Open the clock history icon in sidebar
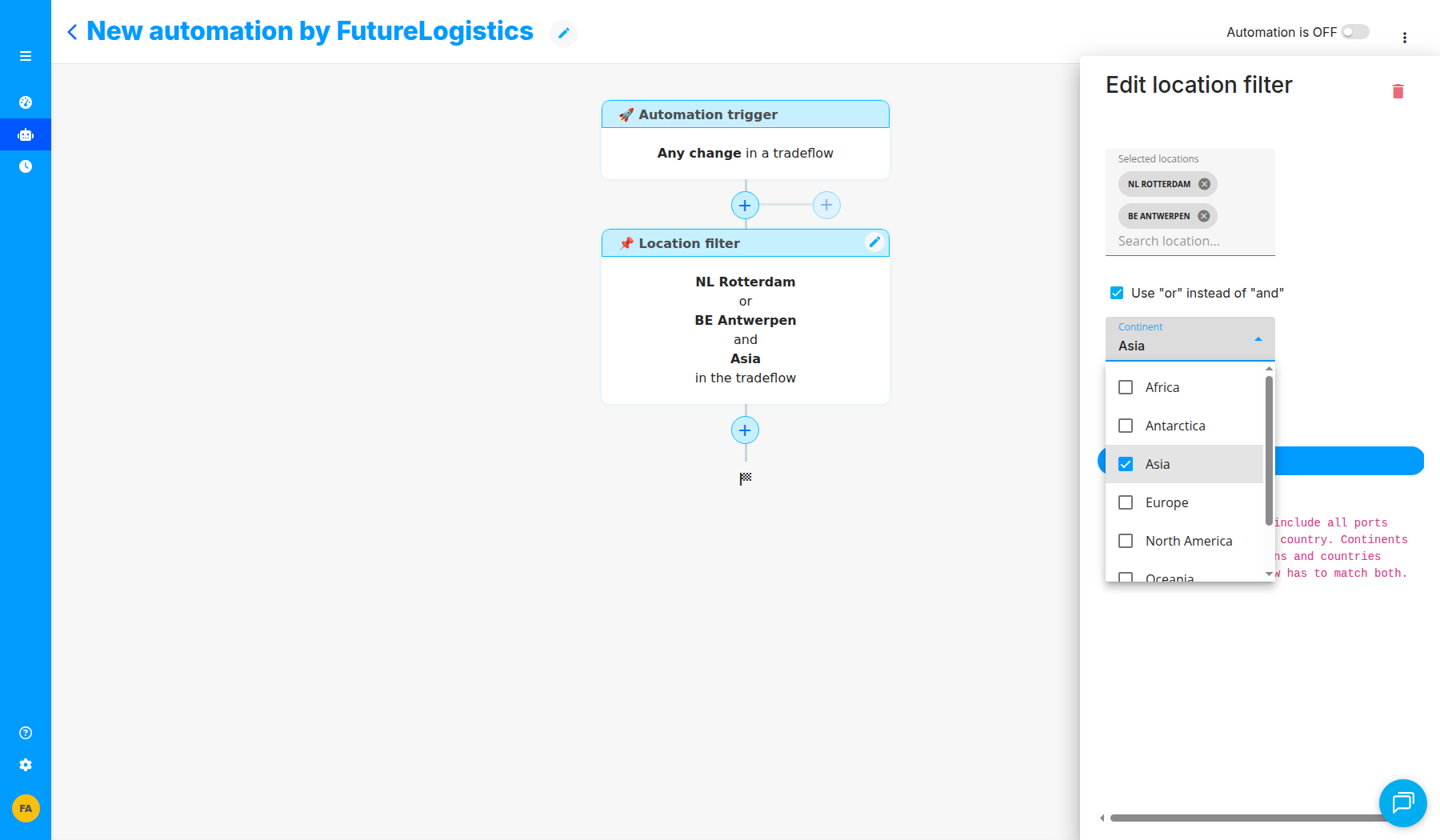 pos(26,166)
